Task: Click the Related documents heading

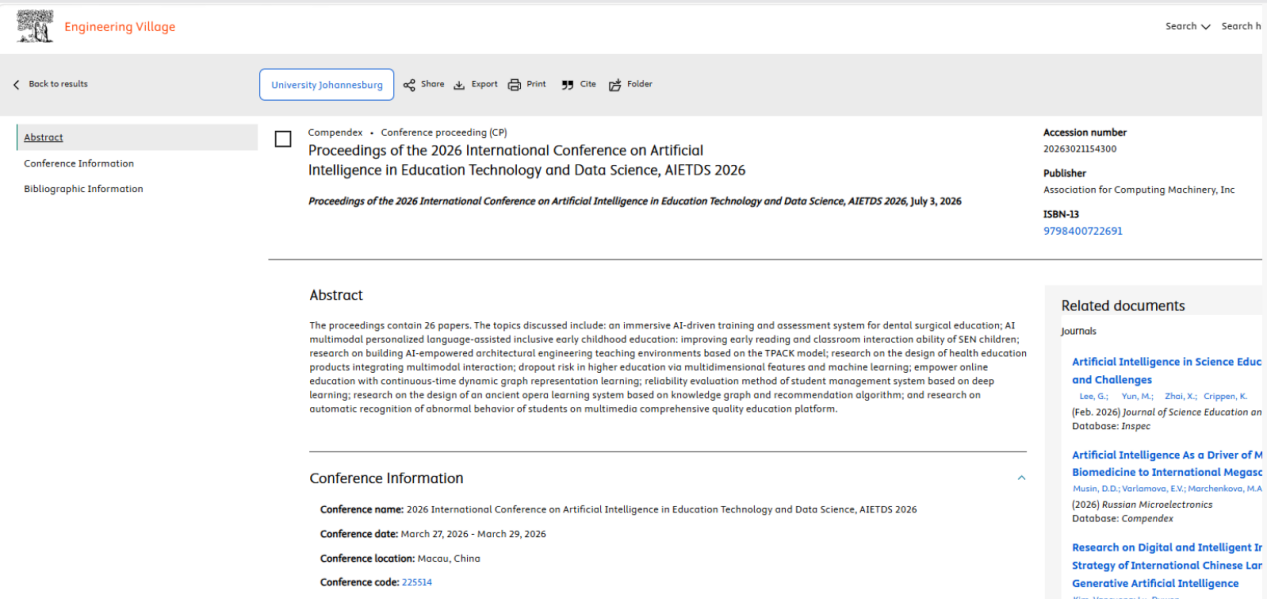Action: pos(1123,306)
